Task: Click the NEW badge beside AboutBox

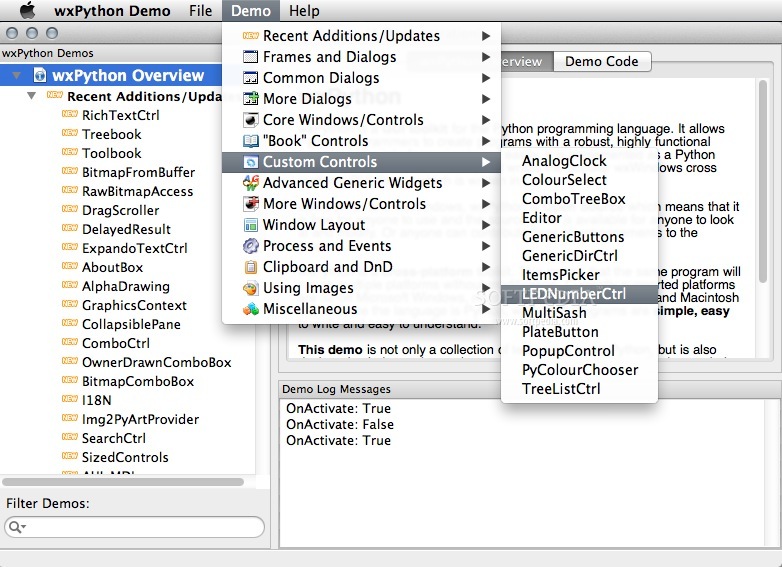Action: click(69, 266)
